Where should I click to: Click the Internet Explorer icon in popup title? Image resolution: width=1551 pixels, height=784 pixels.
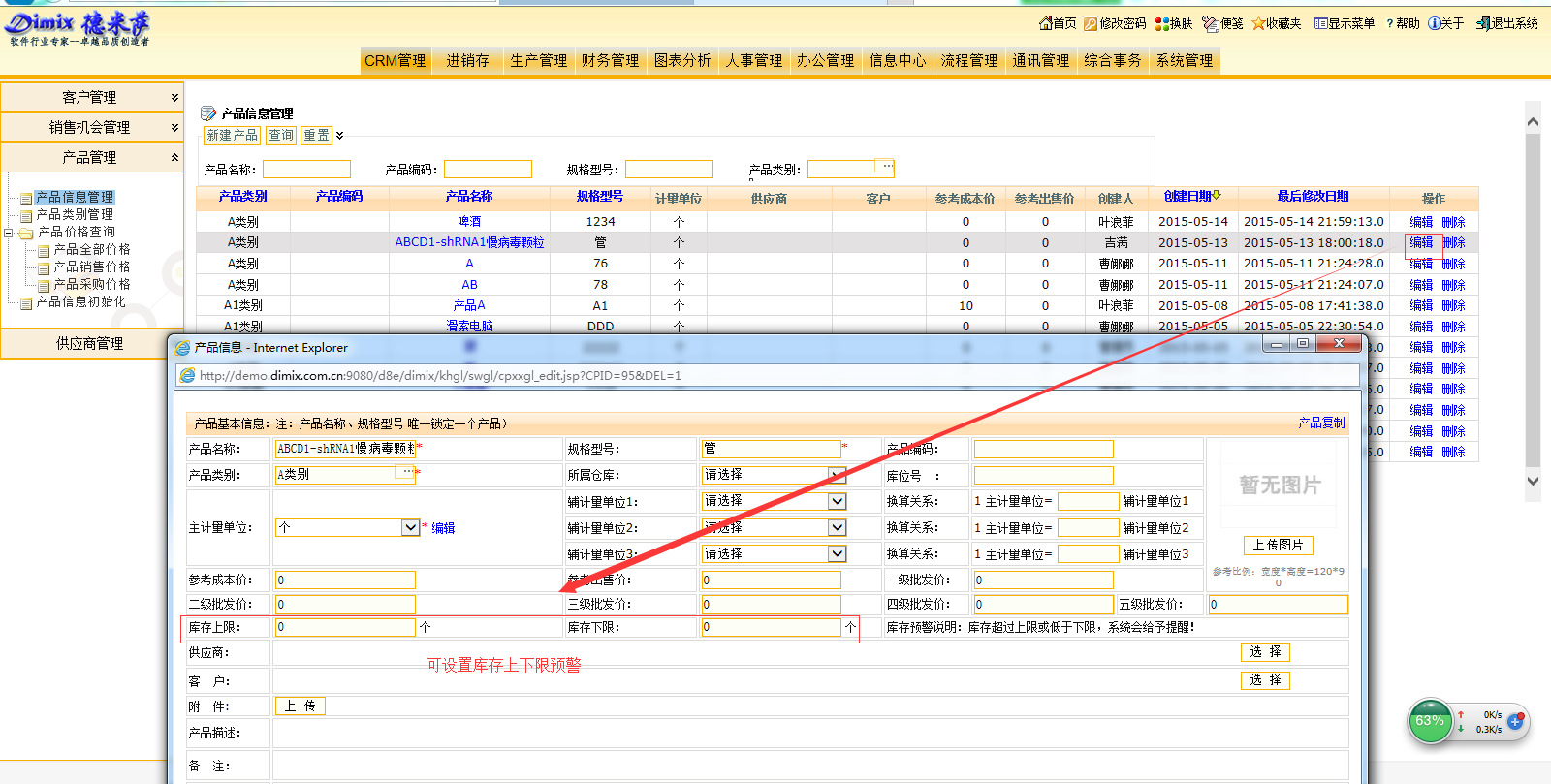pyautogui.click(x=182, y=348)
